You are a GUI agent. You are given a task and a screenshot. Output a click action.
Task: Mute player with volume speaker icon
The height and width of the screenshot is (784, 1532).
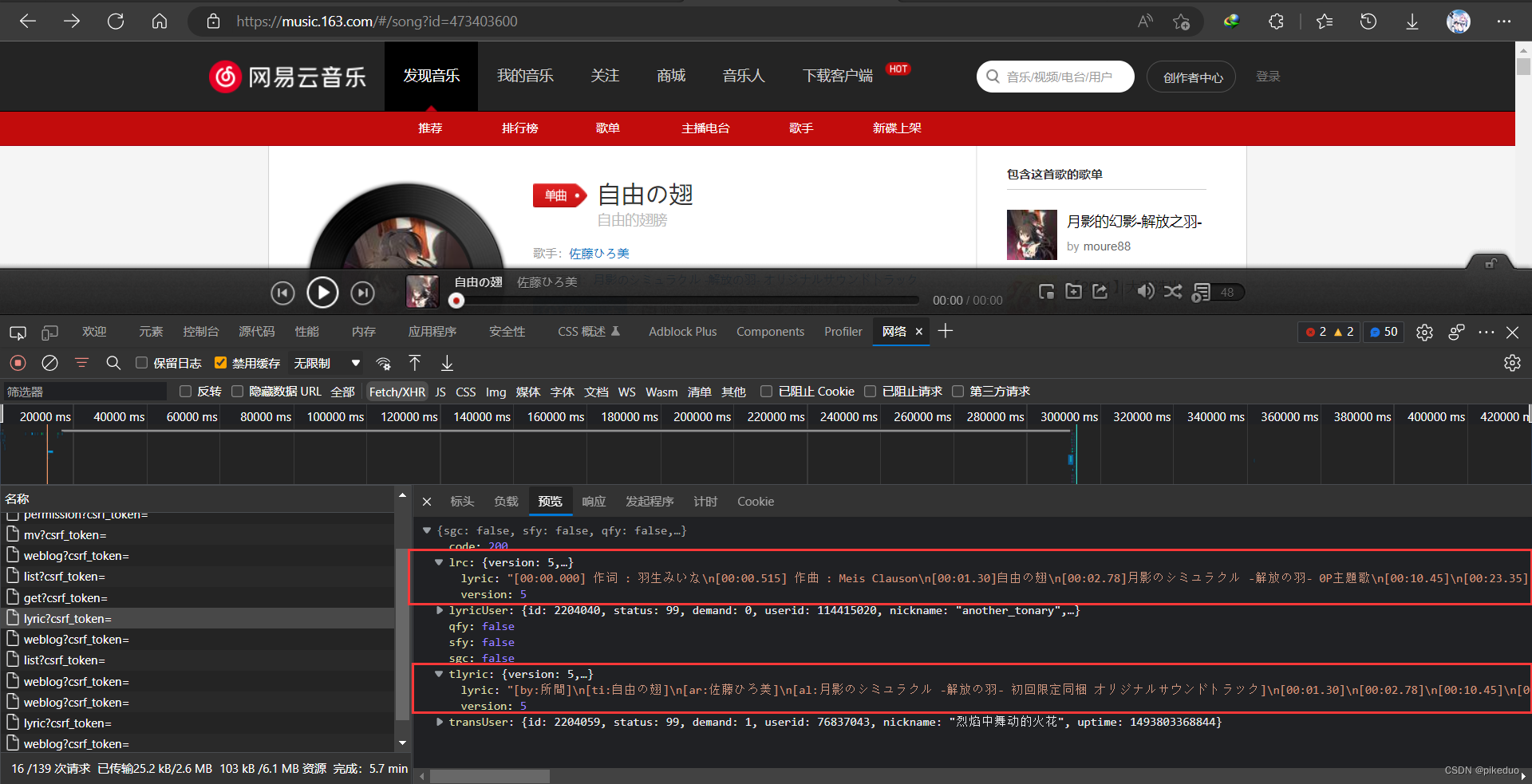[1145, 291]
